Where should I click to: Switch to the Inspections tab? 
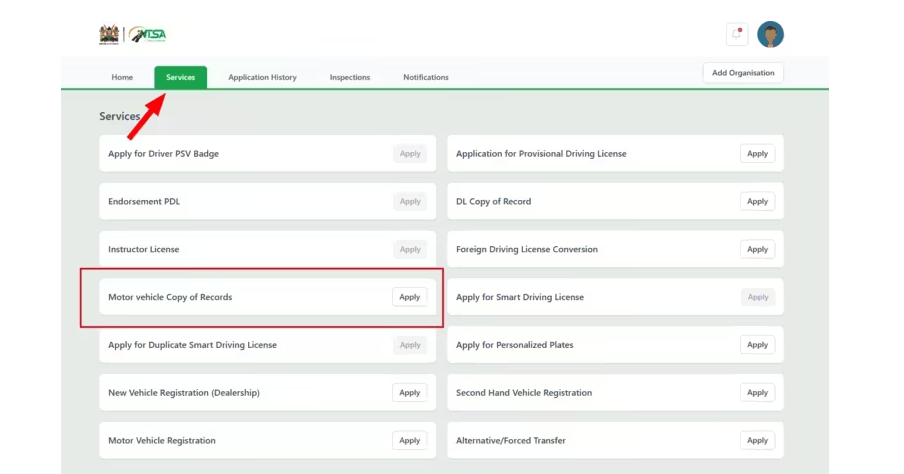(x=350, y=77)
